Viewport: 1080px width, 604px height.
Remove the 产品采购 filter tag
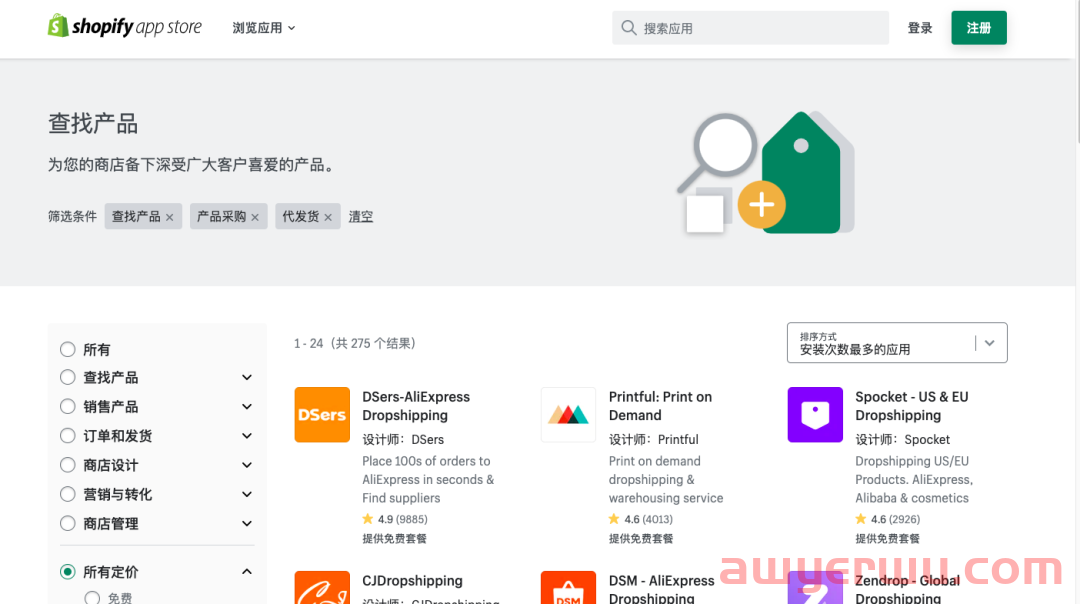[255, 217]
